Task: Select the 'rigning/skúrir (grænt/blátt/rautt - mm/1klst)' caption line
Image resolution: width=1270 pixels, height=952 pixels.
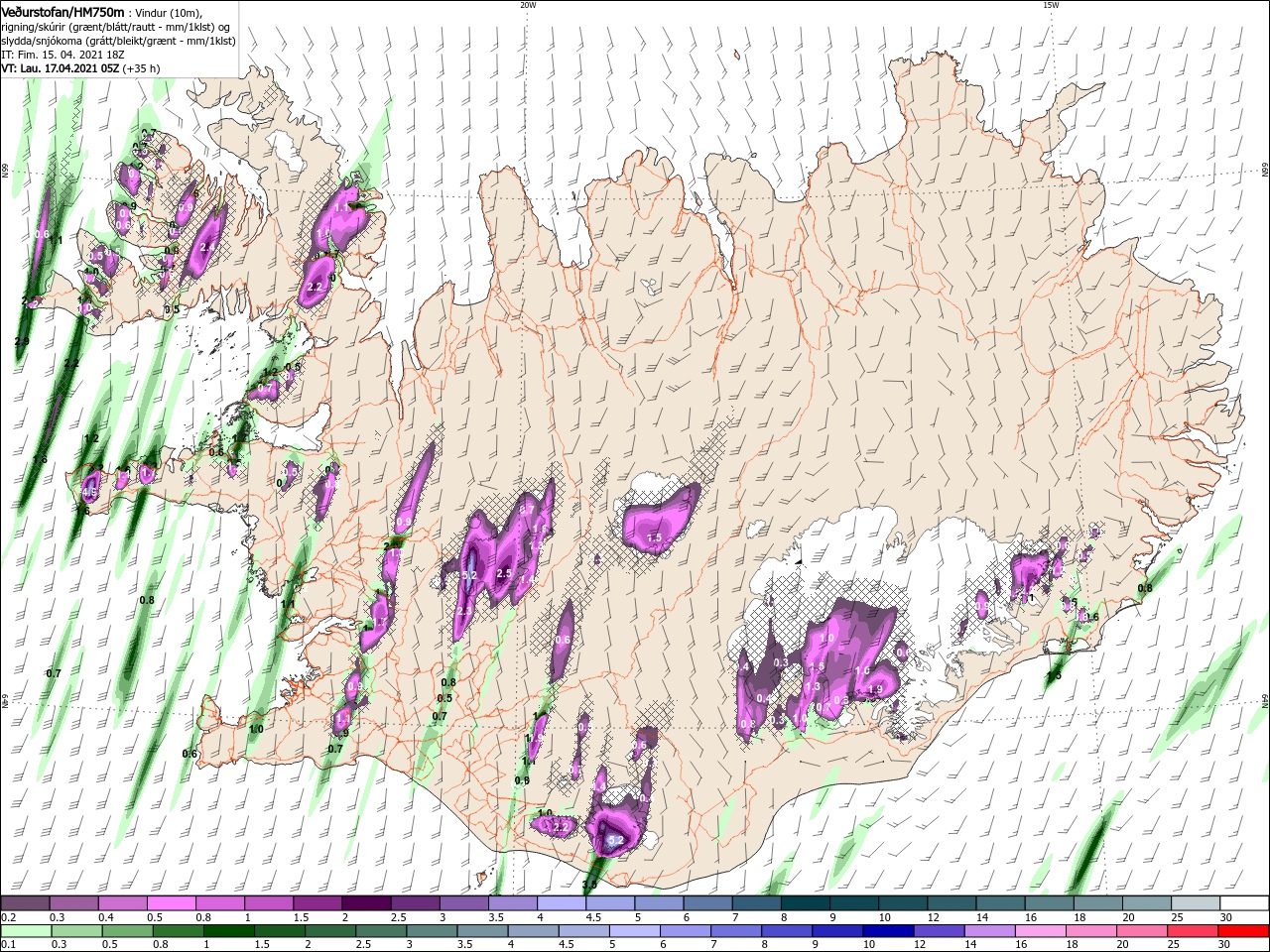Action: coord(116,27)
